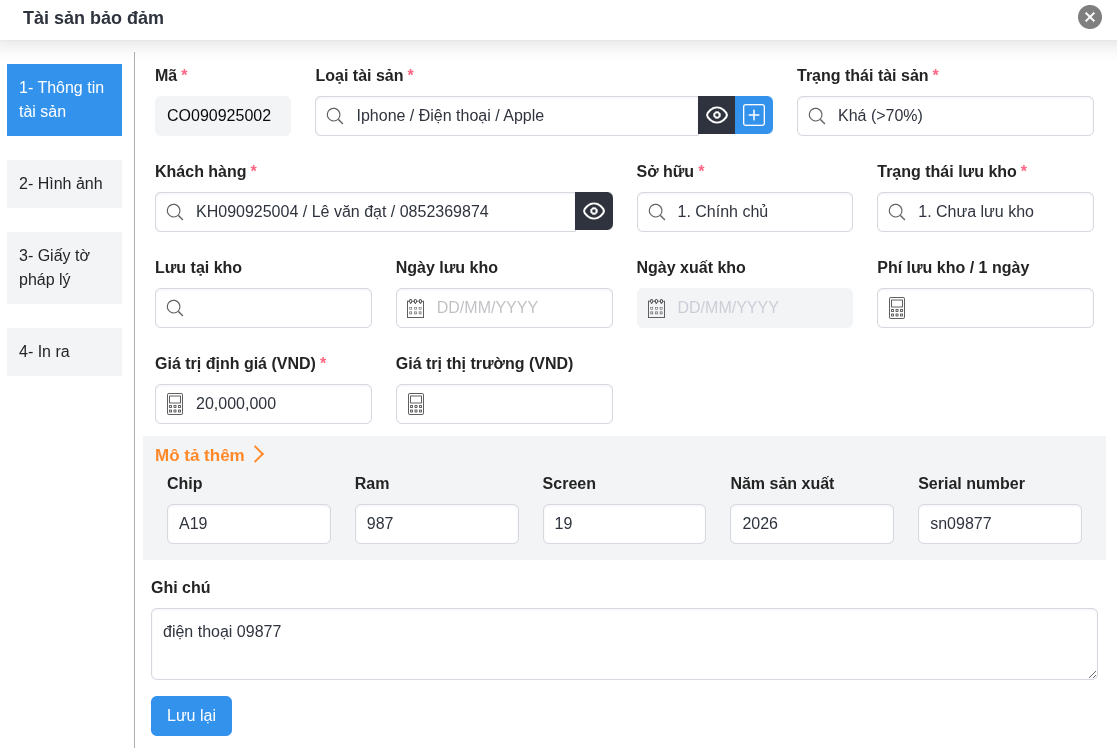Click into the Ghi chú text area

[x=624, y=644]
